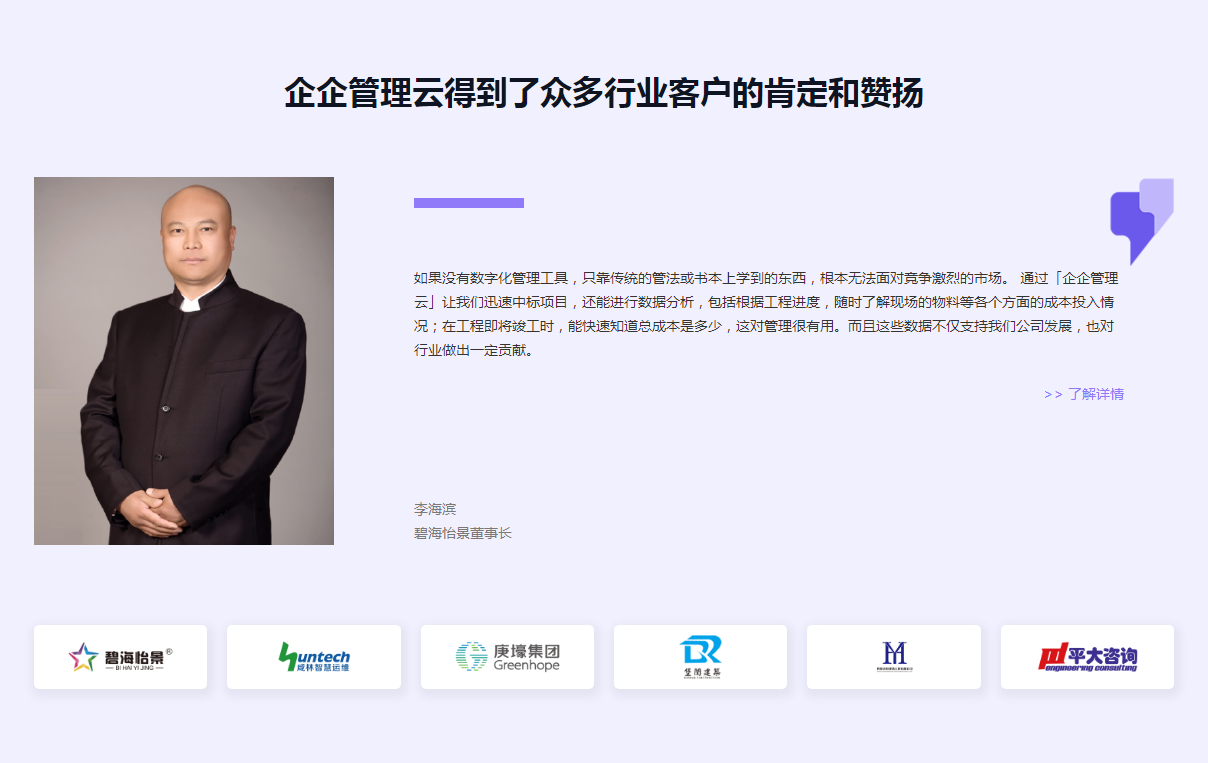Click the blue DR 坚固建筑 logo

[700, 657]
